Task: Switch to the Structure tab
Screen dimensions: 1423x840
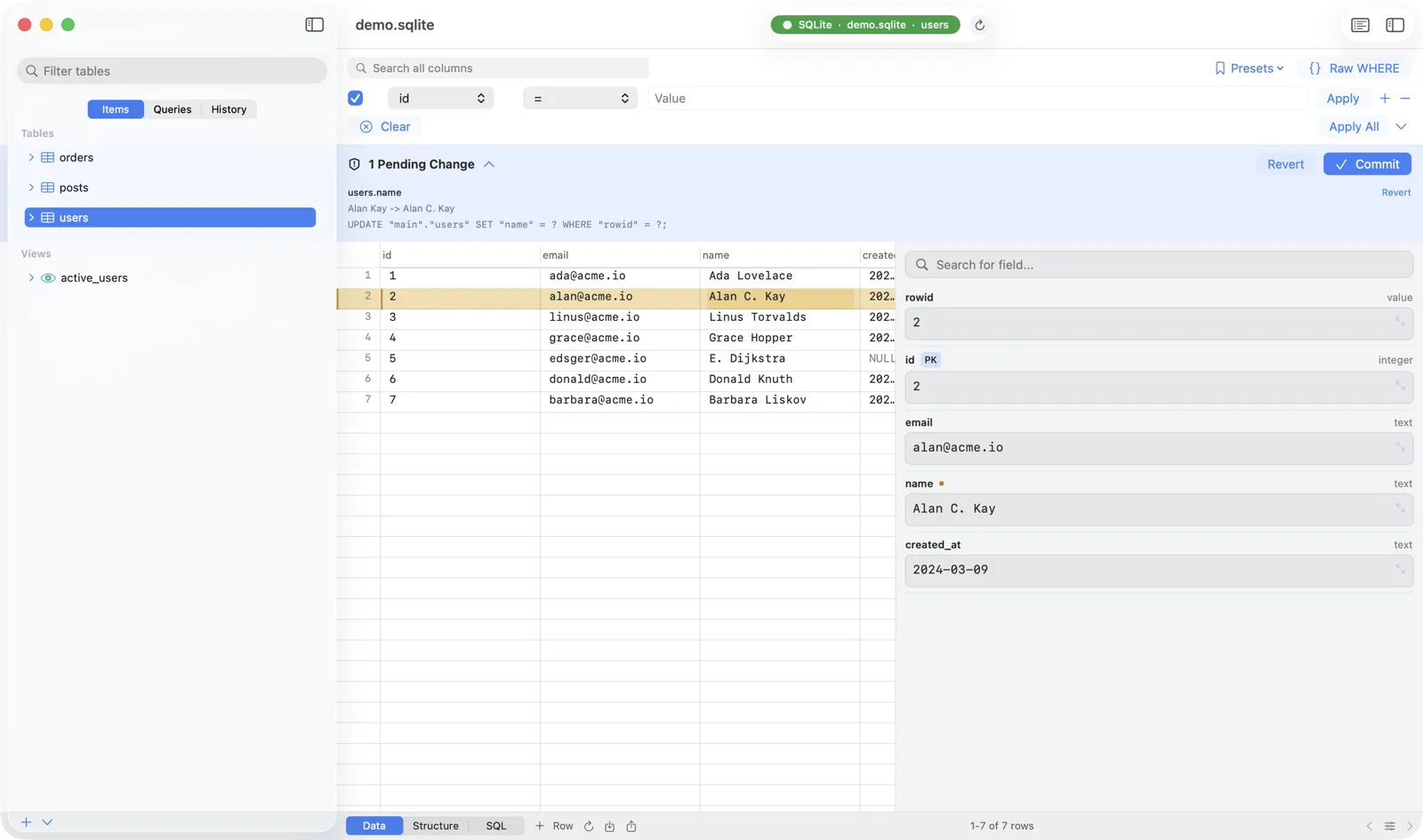Action: (436, 826)
